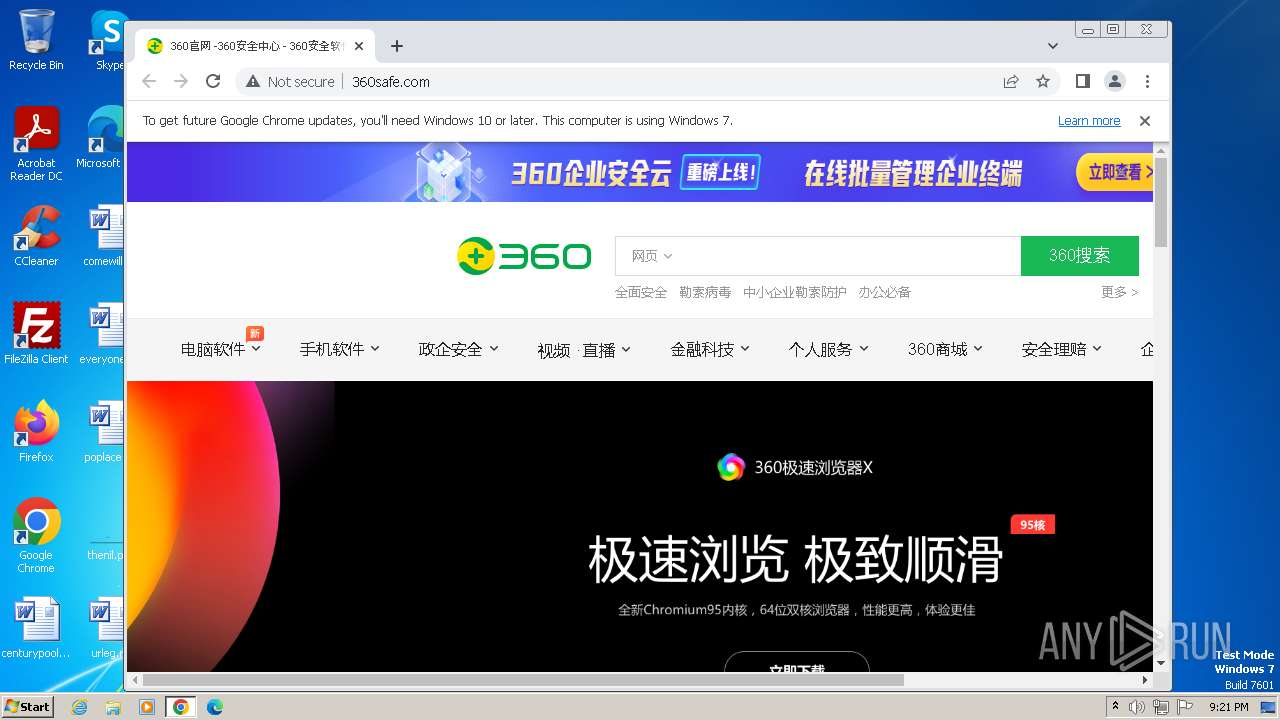This screenshot has height=720, width=1280.
Task: Open the Not secure site info
Action: coord(290,82)
